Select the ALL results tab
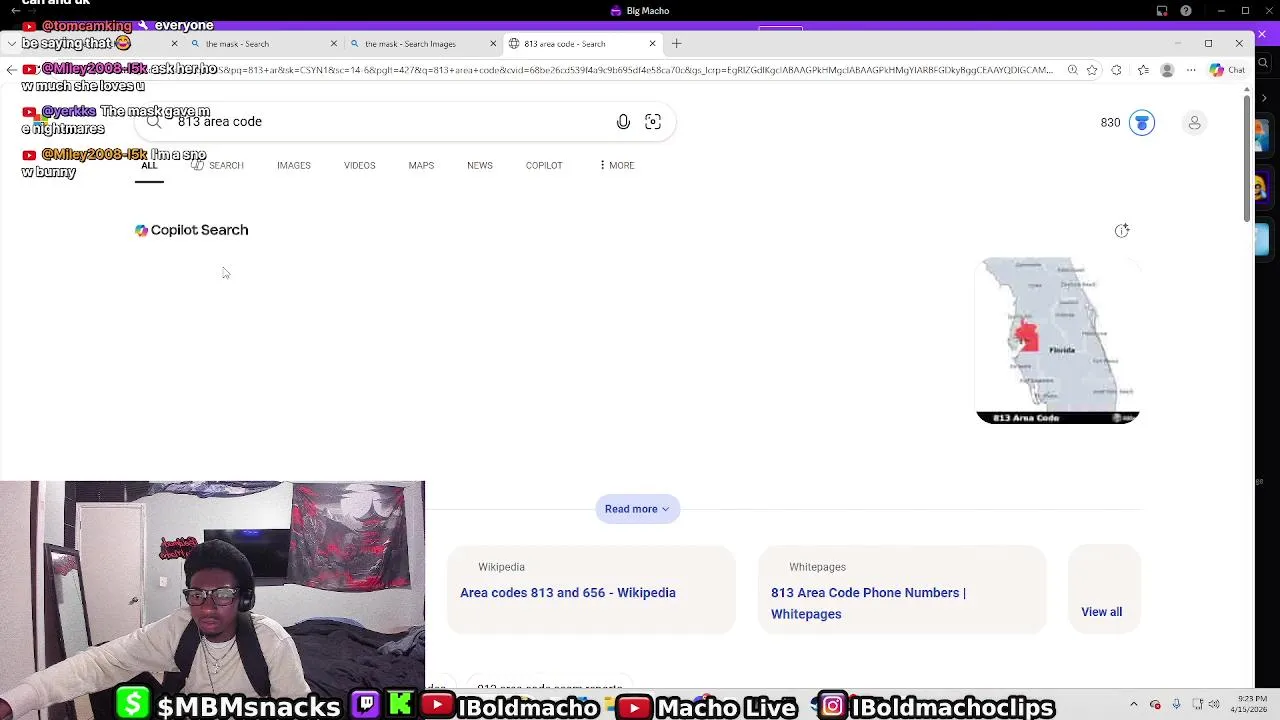The image size is (1280, 720). point(149,165)
